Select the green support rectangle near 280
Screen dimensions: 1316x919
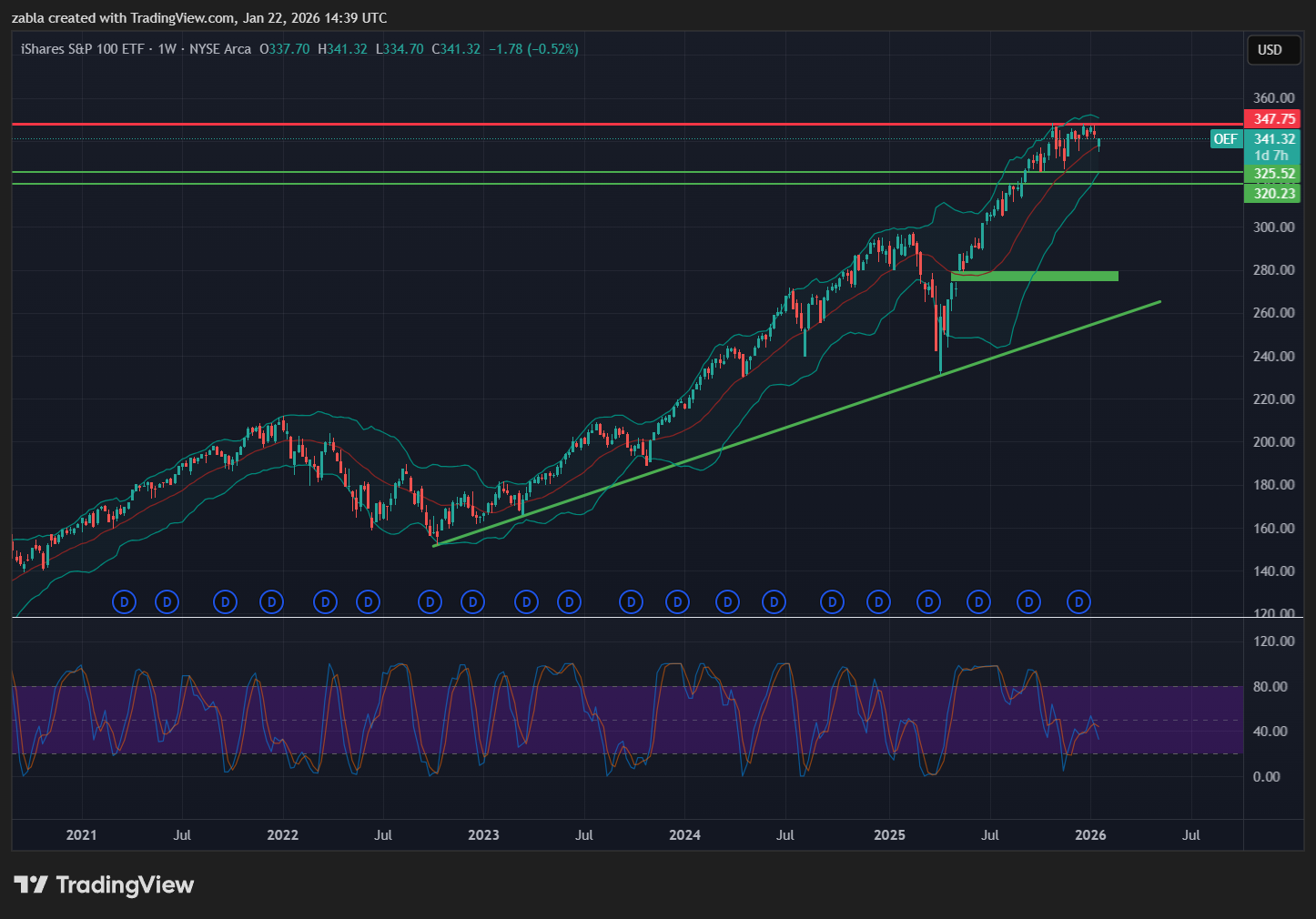coord(1034,276)
